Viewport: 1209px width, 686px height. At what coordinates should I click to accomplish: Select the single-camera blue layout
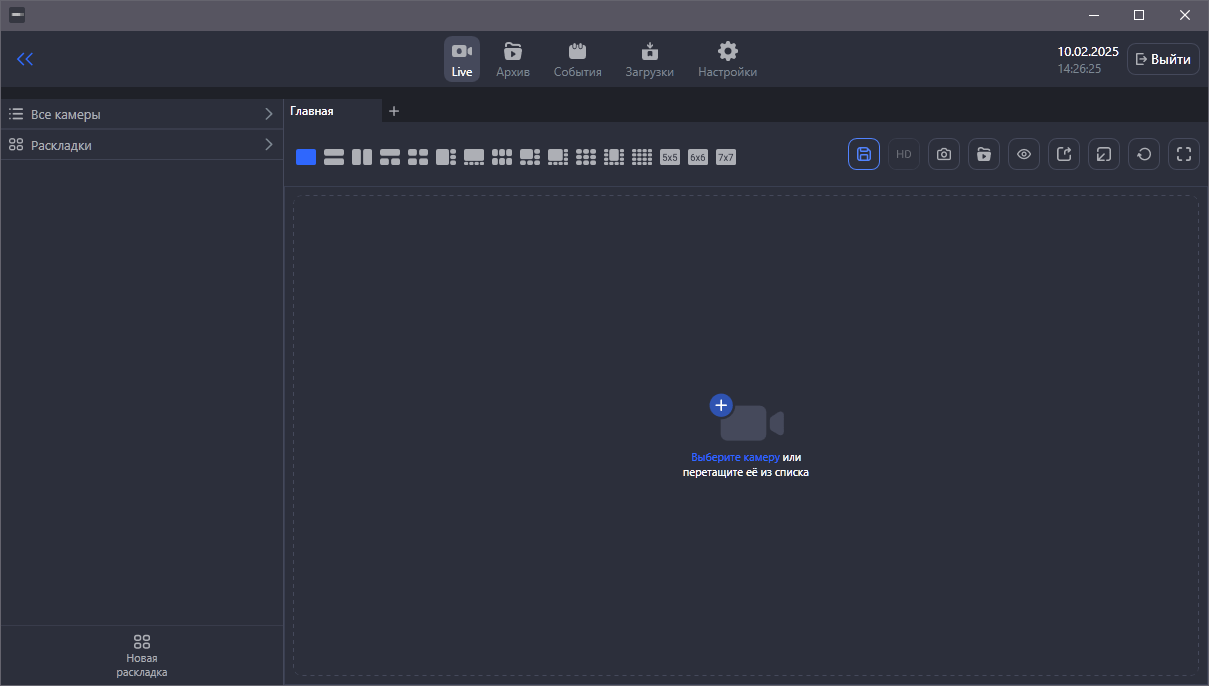click(x=306, y=157)
